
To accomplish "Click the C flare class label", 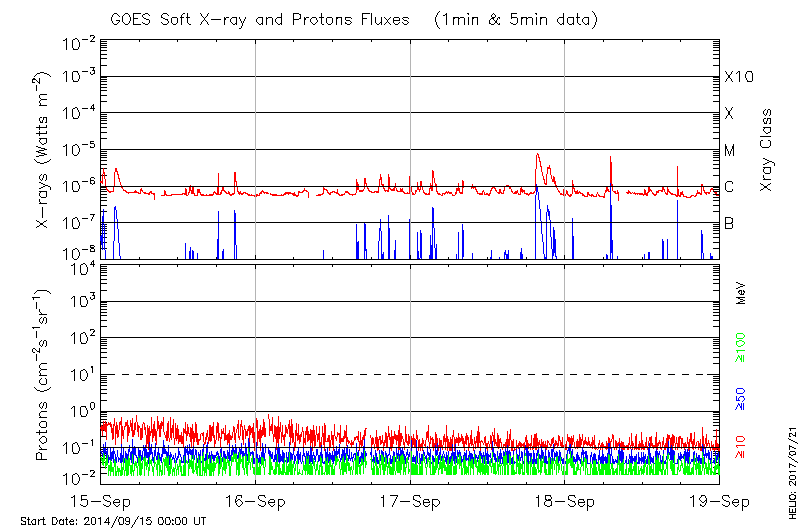I will (x=730, y=187).
